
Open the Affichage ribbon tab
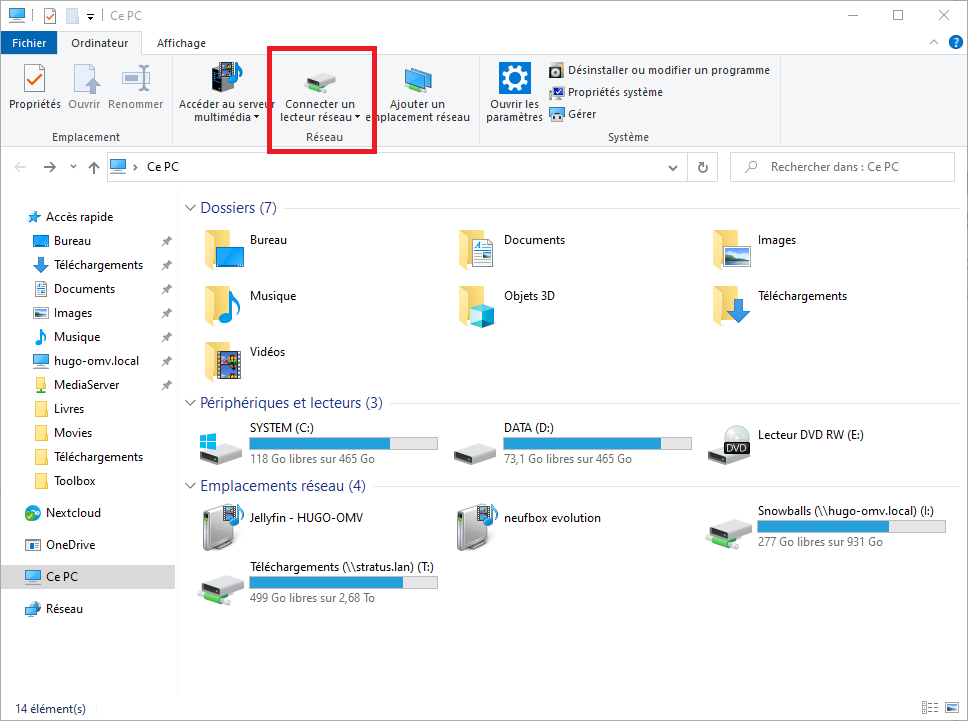(181, 43)
